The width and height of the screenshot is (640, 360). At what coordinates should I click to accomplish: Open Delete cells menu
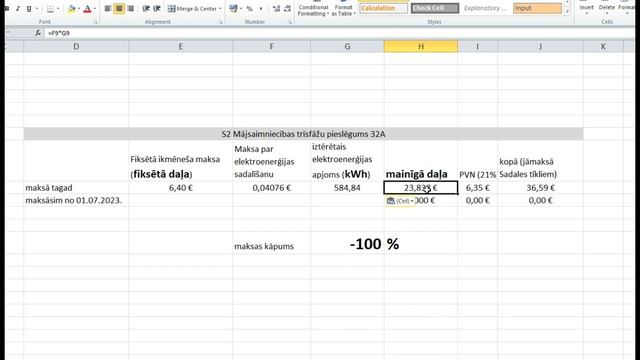coord(607,8)
